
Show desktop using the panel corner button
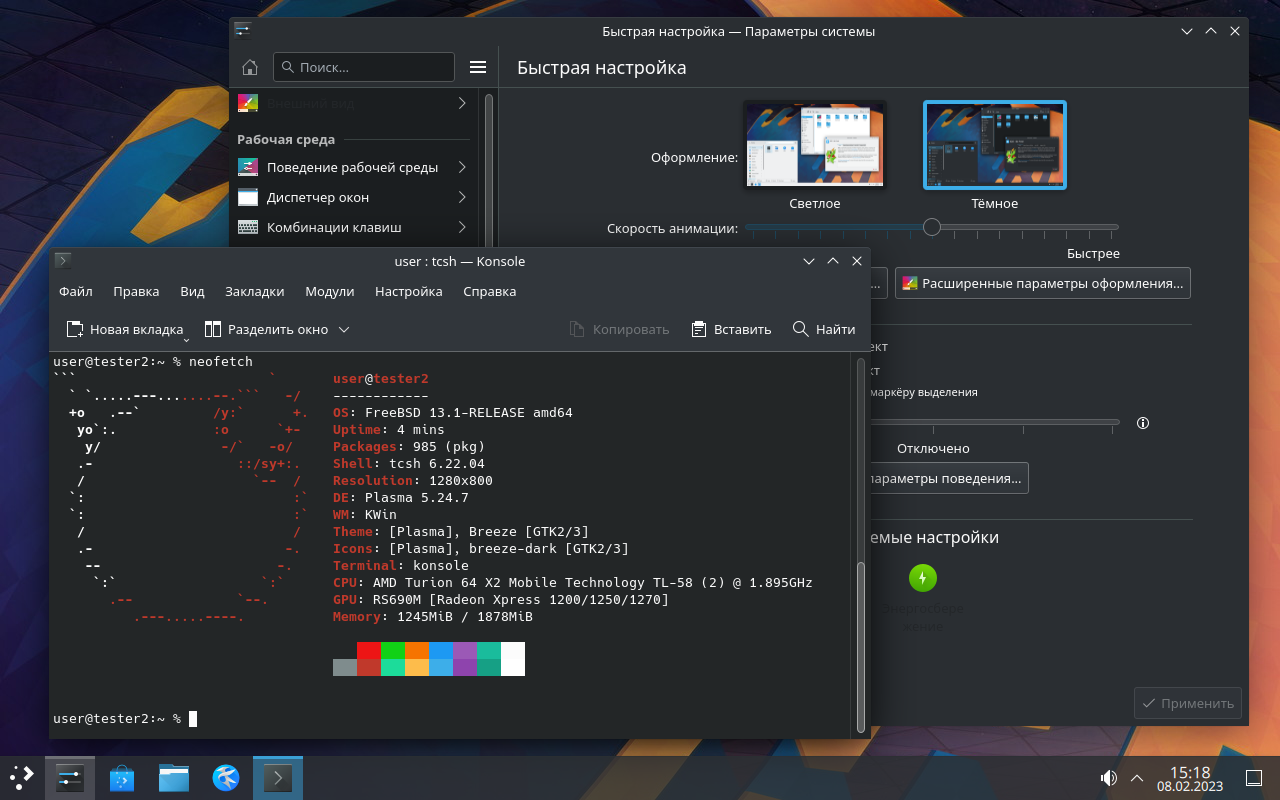click(1254, 777)
